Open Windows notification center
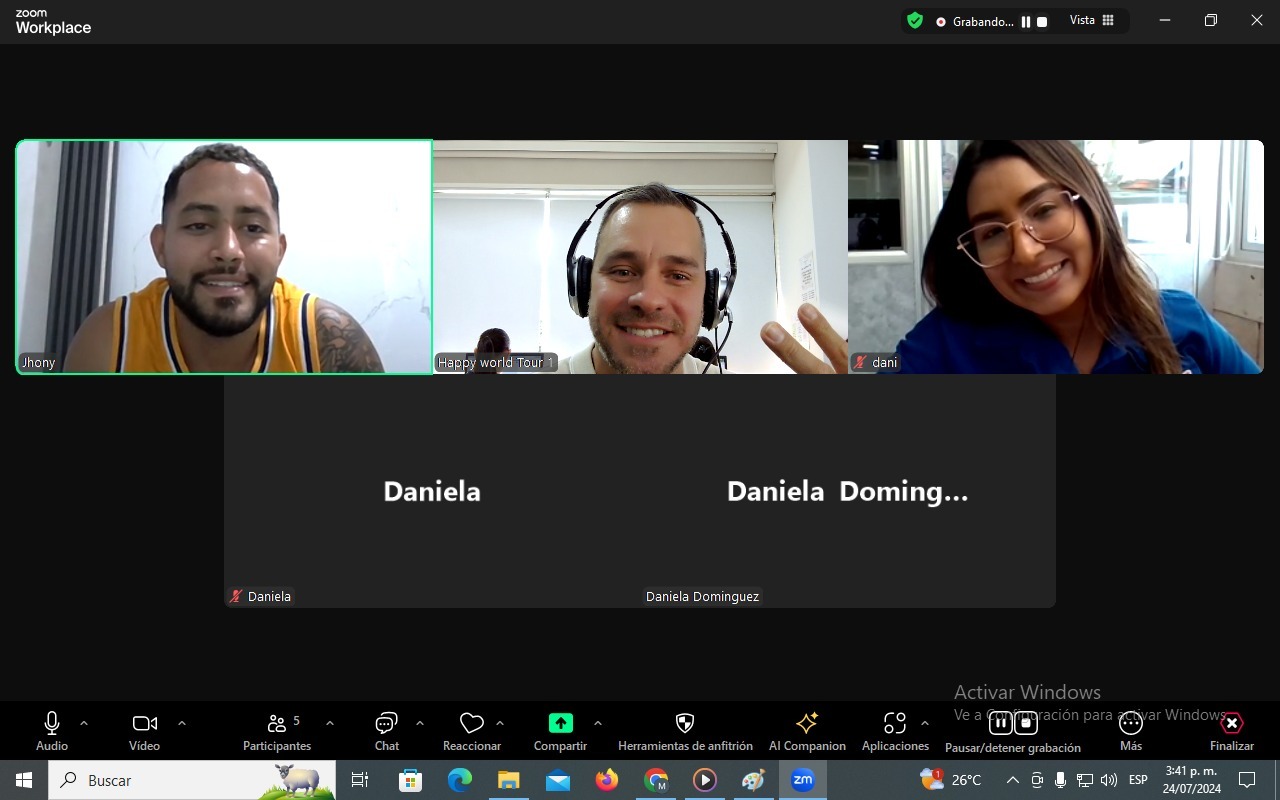 point(1247,780)
